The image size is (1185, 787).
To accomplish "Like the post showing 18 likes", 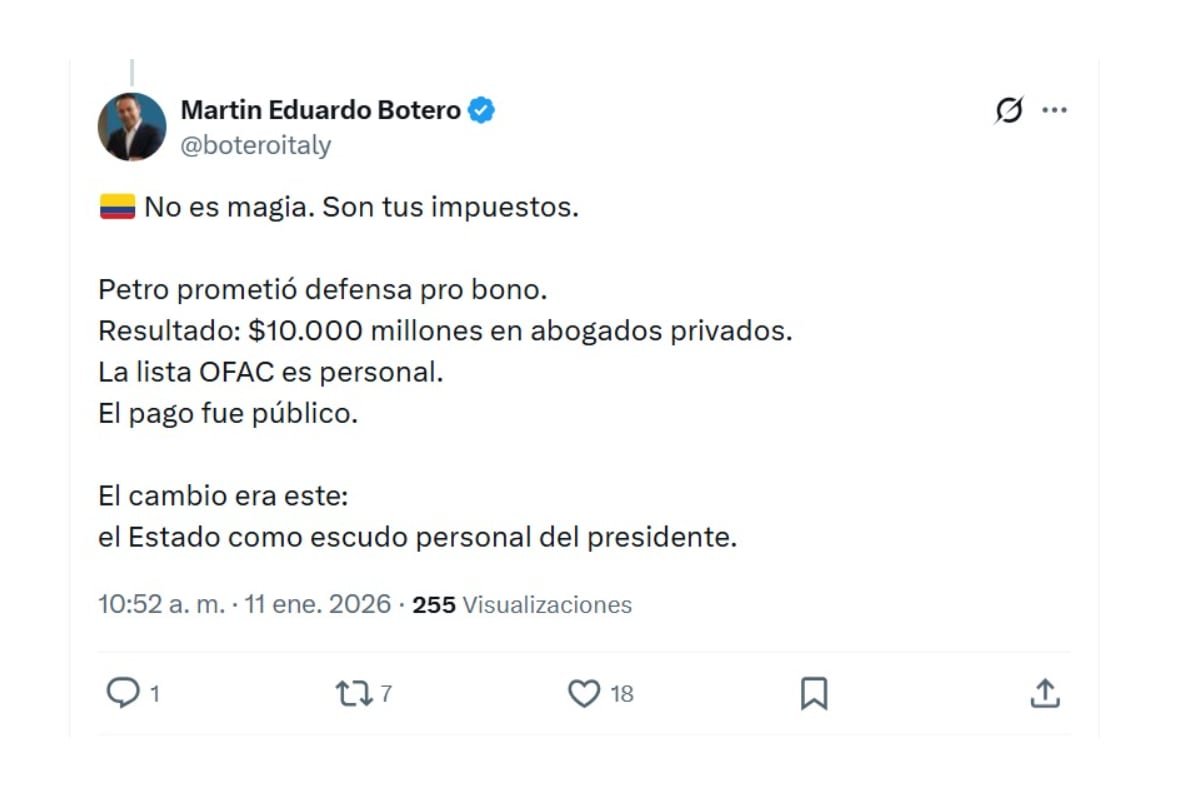I will point(583,691).
